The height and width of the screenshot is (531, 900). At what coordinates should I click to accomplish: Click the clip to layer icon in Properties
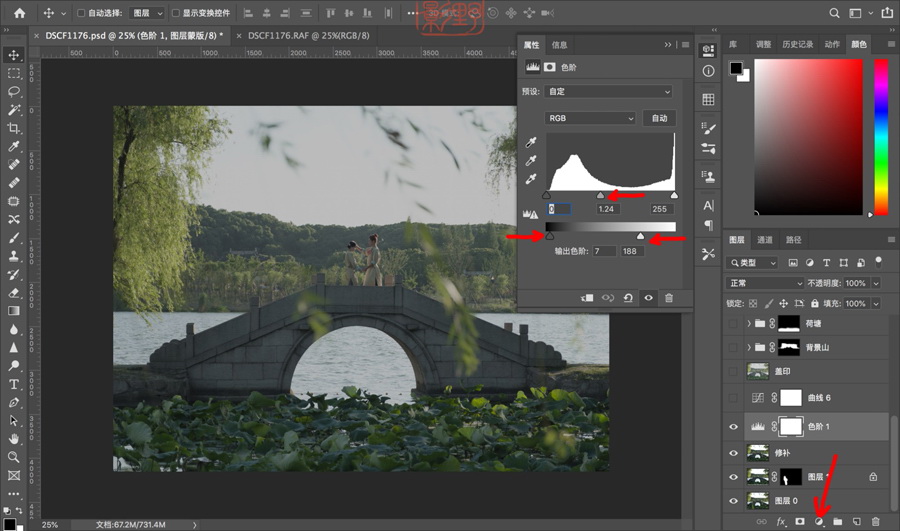[x=587, y=298]
